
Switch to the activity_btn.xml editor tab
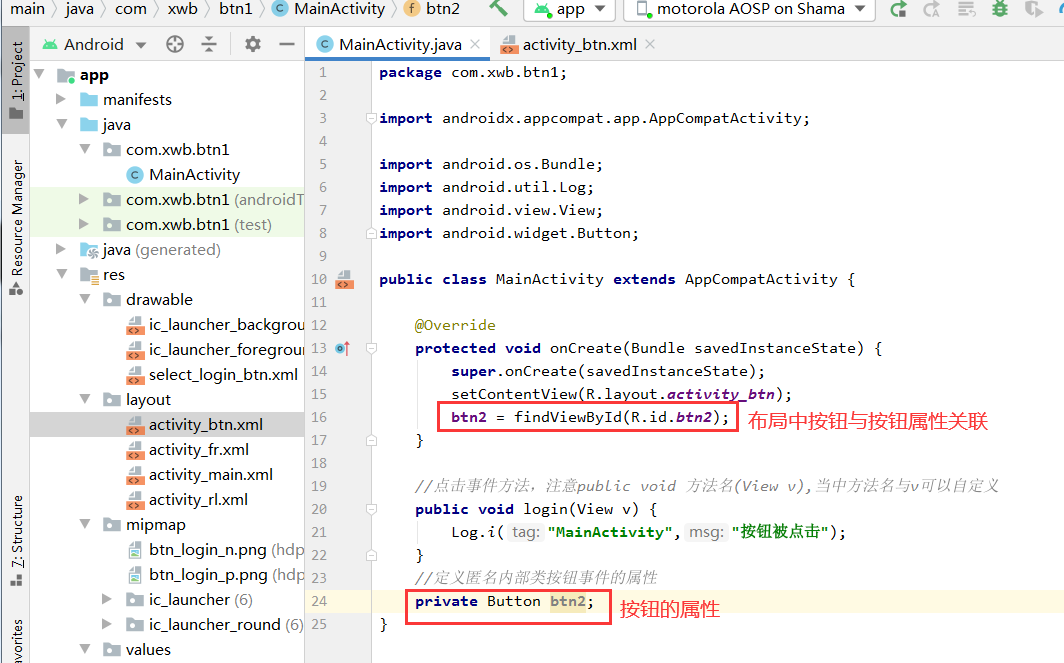pyautogui.click(x=577, y=45)
